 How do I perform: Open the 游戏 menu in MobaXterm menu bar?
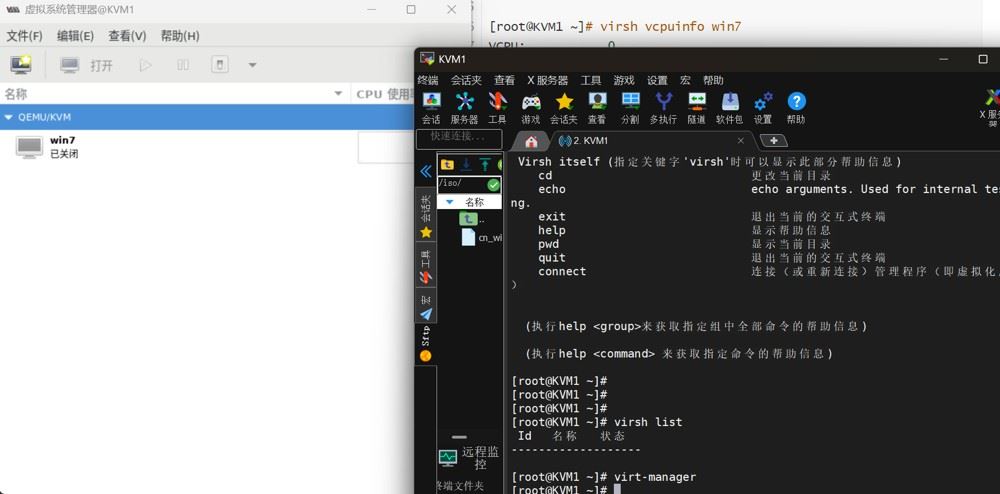pyautogui.click(x=624, y=81)
